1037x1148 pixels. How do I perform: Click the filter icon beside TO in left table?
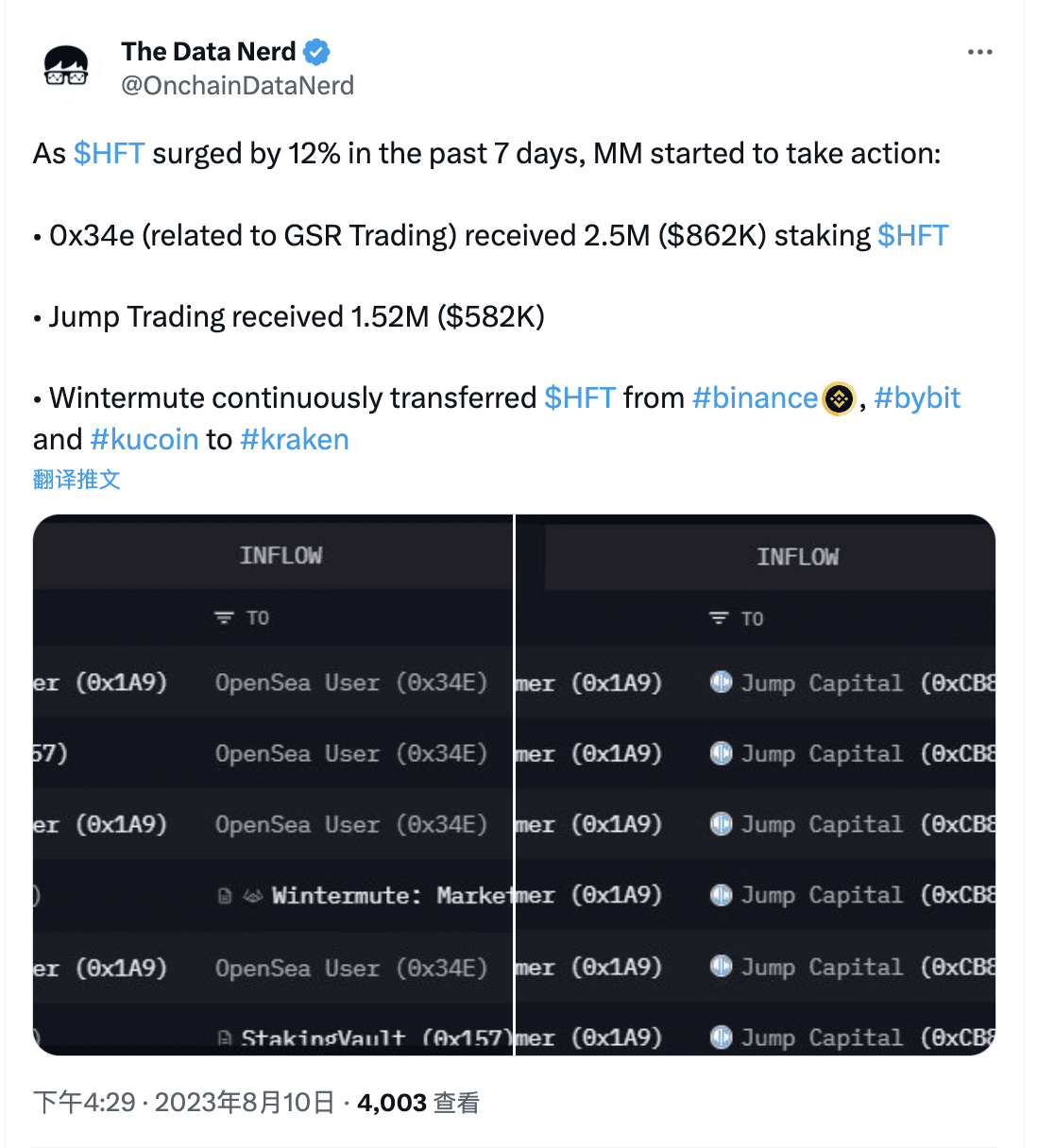coord(223,617)
